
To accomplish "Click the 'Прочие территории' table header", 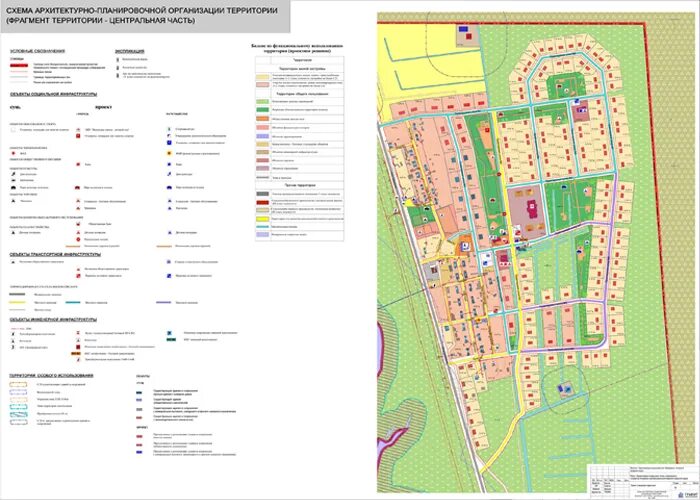I will click(x=301, y=185).
